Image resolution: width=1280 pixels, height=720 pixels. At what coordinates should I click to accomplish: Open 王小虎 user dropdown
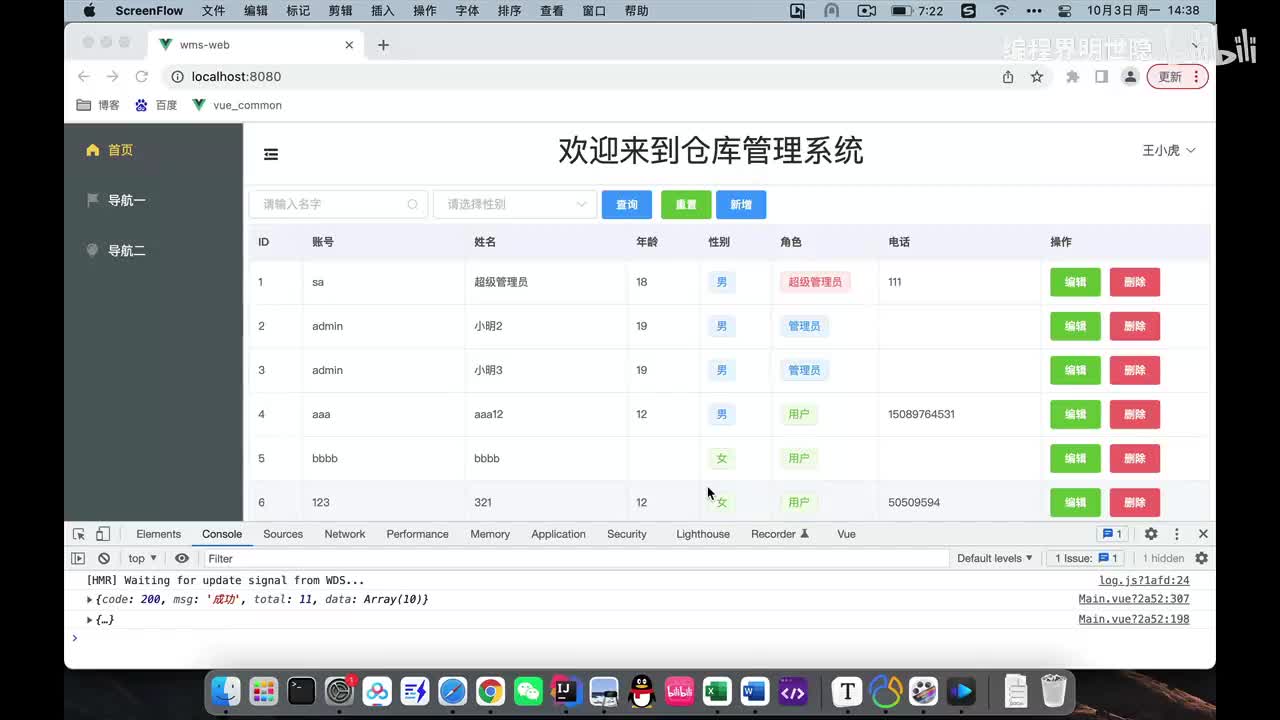coord(1169,150)
